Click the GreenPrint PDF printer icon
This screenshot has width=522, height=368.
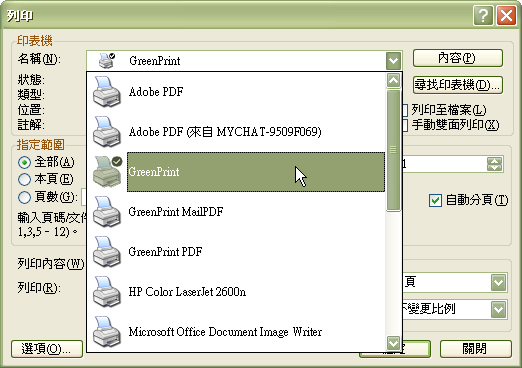pyautogui.click(x=107, y=252)
